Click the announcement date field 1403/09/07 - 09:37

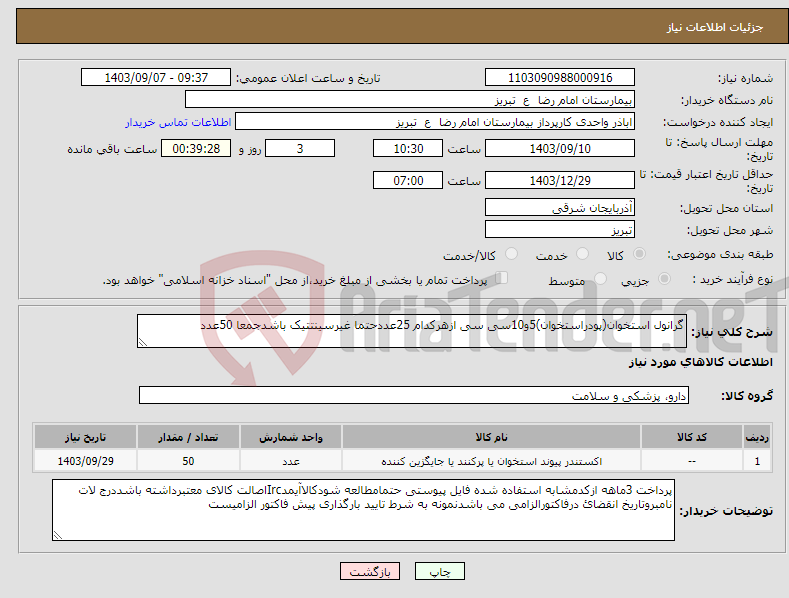156,78
